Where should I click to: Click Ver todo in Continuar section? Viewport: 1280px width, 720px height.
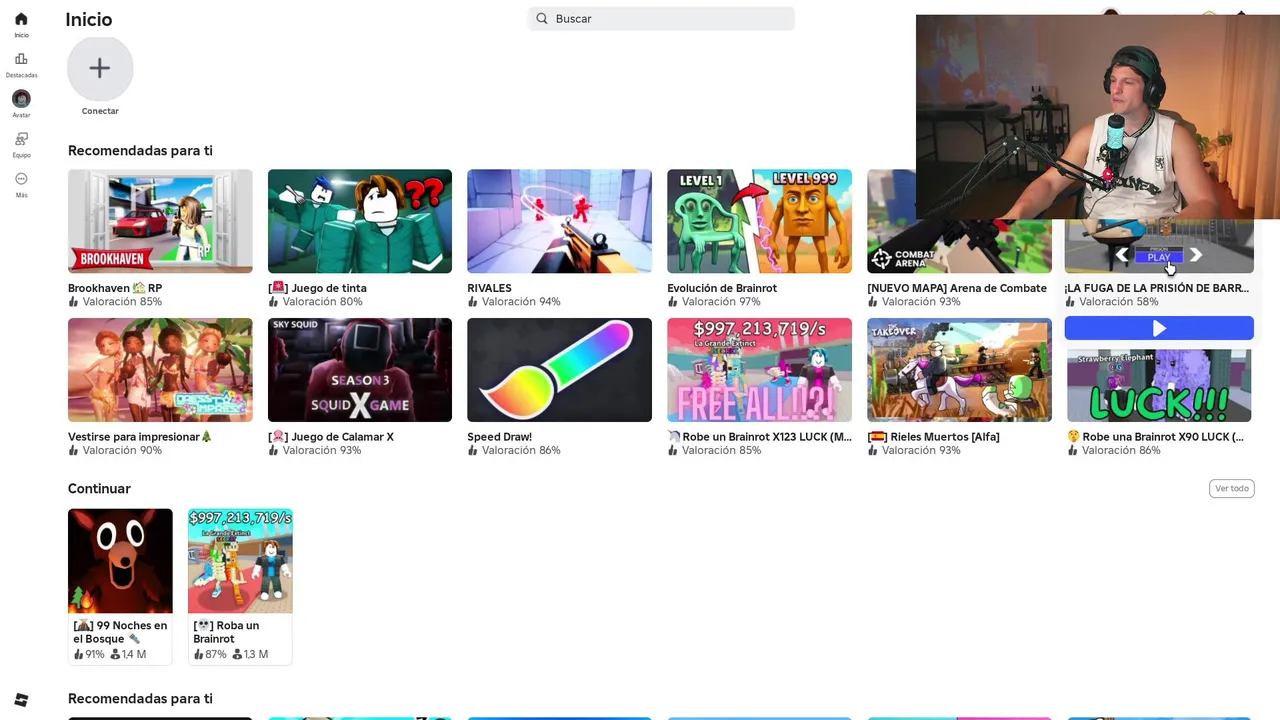click(x=1231, y=488)
